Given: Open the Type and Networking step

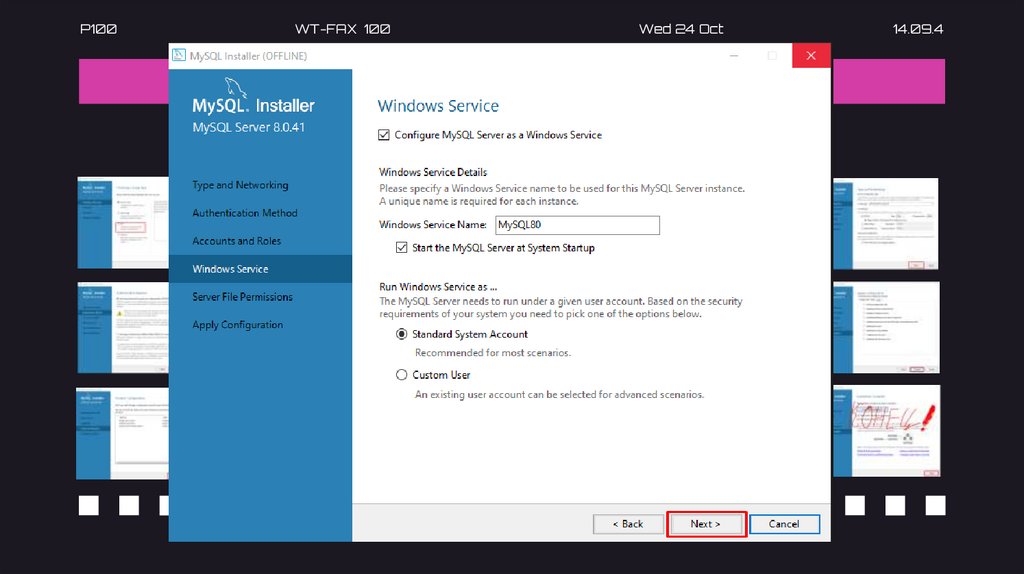Looking at the screenshot, I should point(240,185).
